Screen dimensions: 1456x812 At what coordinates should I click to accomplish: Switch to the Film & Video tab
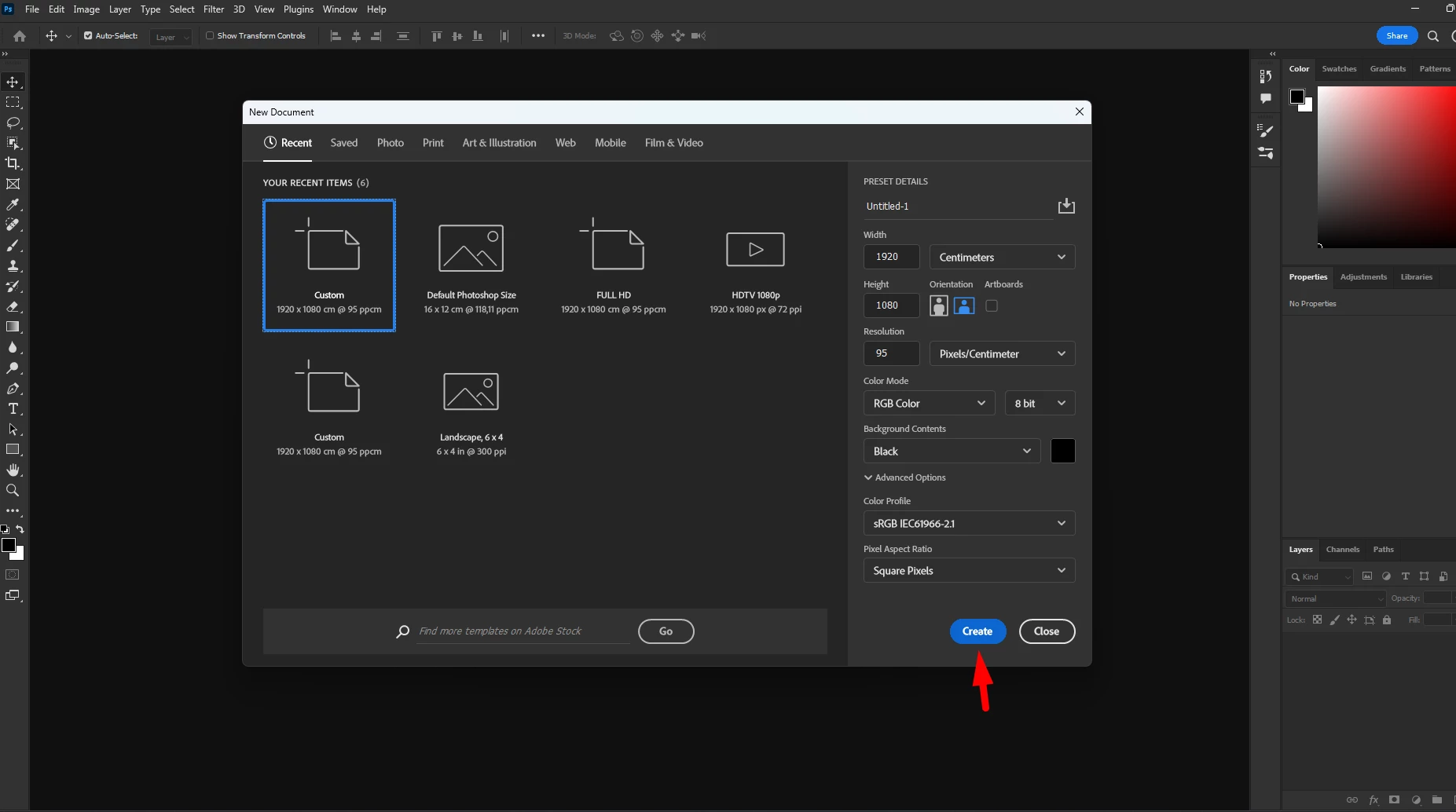[674, 143]
